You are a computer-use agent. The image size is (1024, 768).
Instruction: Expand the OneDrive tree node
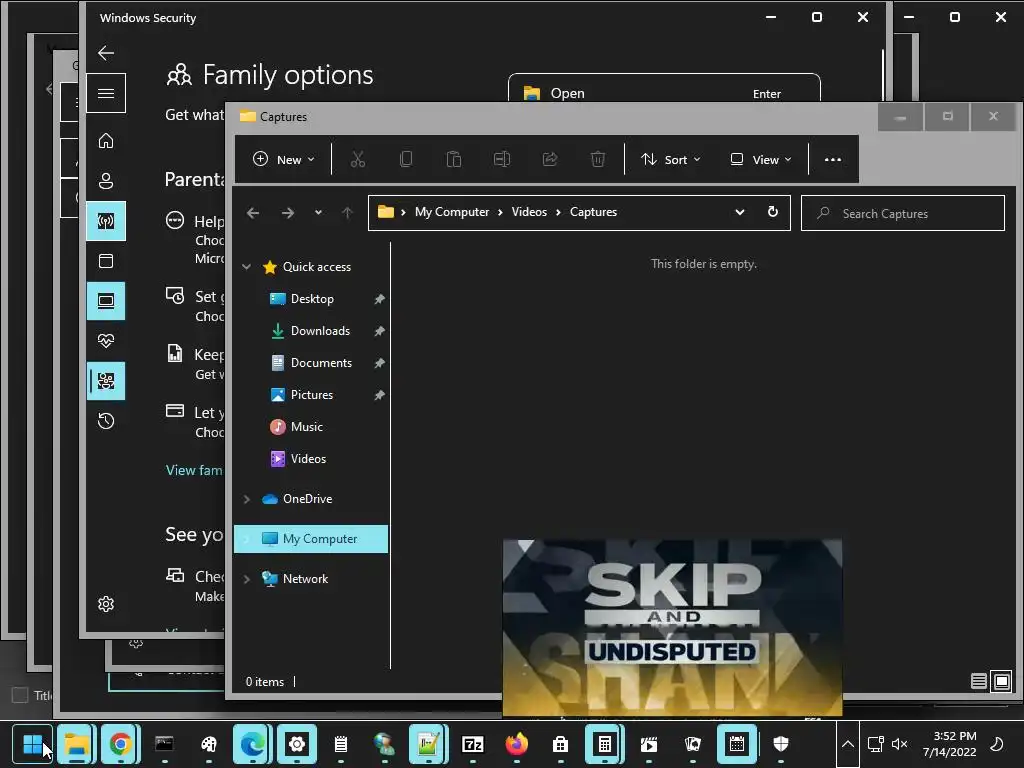246,499
